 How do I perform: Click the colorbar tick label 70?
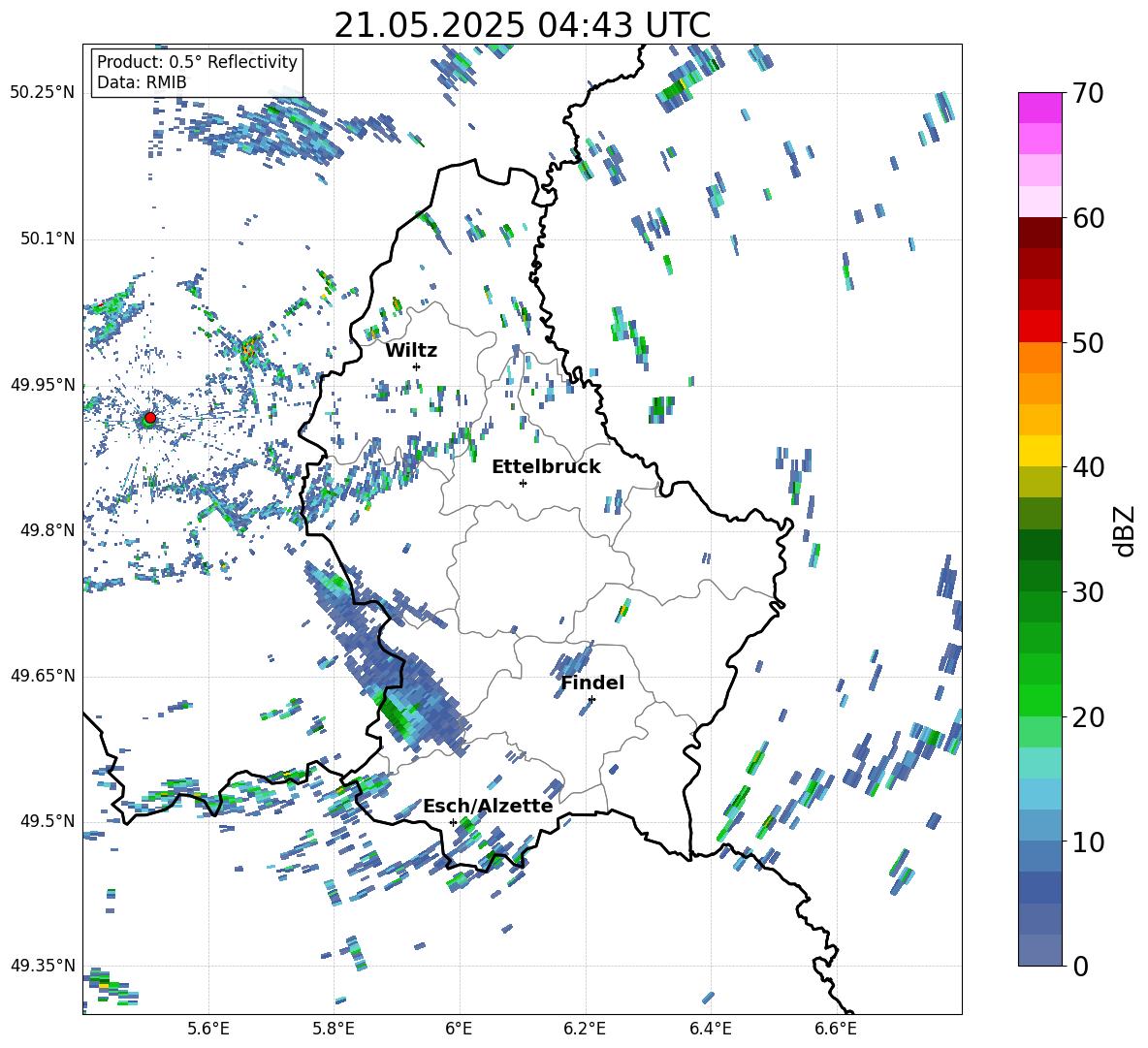(x=1088, y=94)
